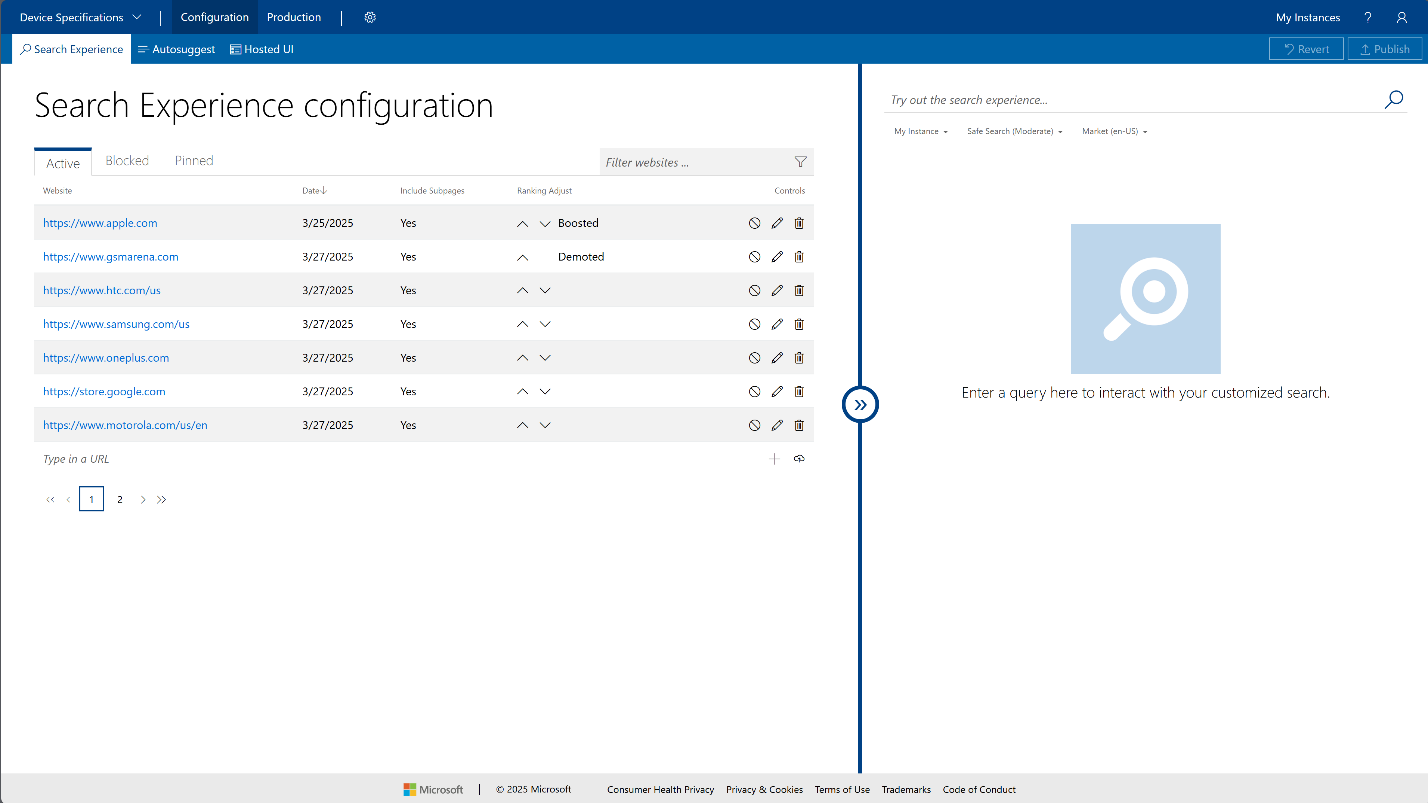This screenshot has height=803, width=1428.
Task: Open Device Specifications instance dropdown
Action: 80,17
